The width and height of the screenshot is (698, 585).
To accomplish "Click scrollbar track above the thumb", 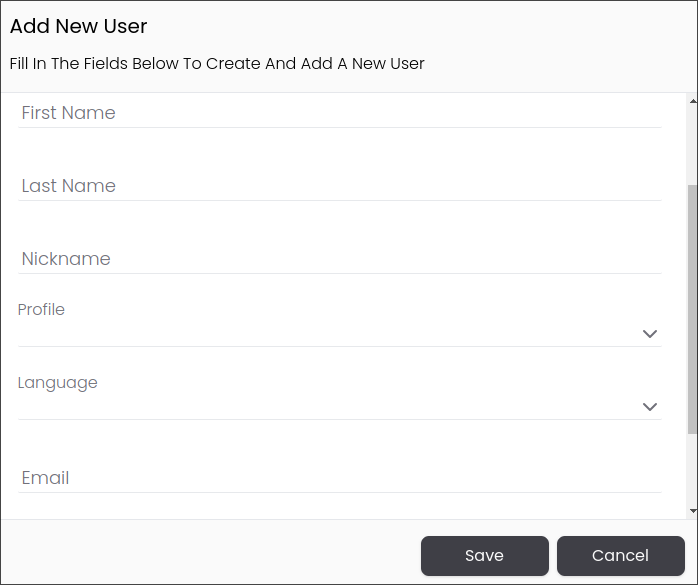I will pos(693,145).
